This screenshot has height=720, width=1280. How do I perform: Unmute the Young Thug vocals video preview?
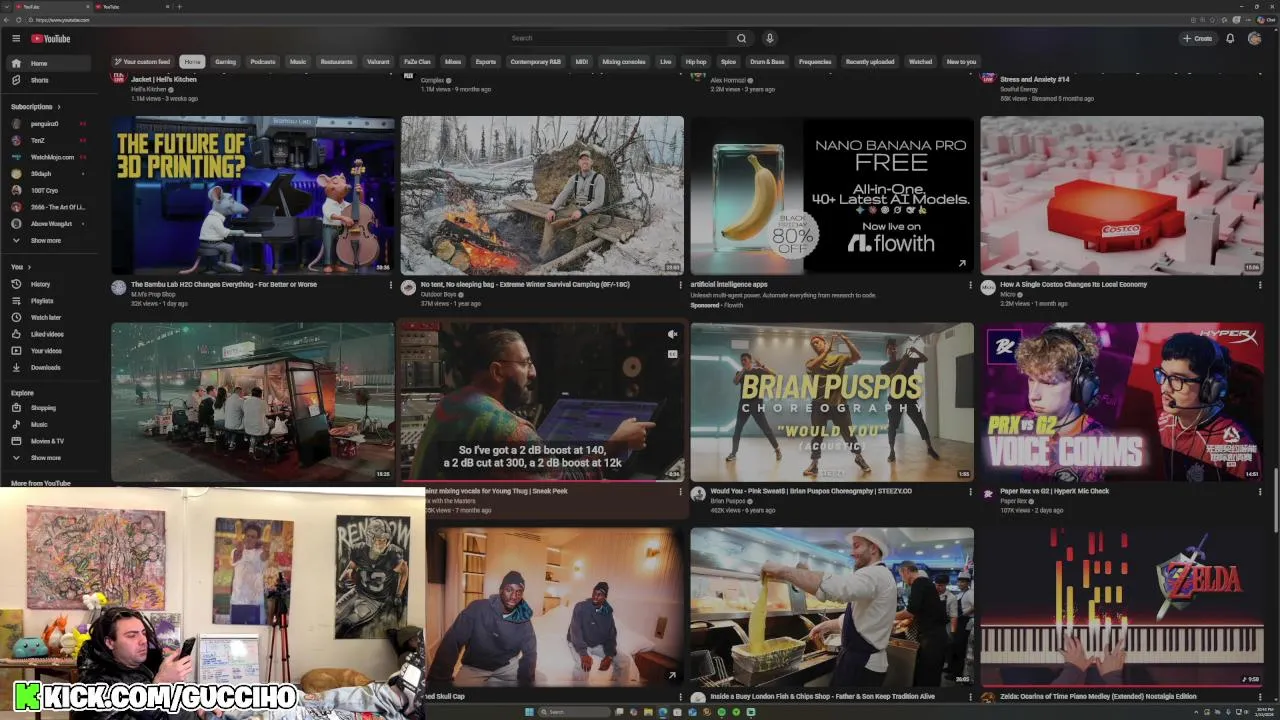tap(672, 334)
